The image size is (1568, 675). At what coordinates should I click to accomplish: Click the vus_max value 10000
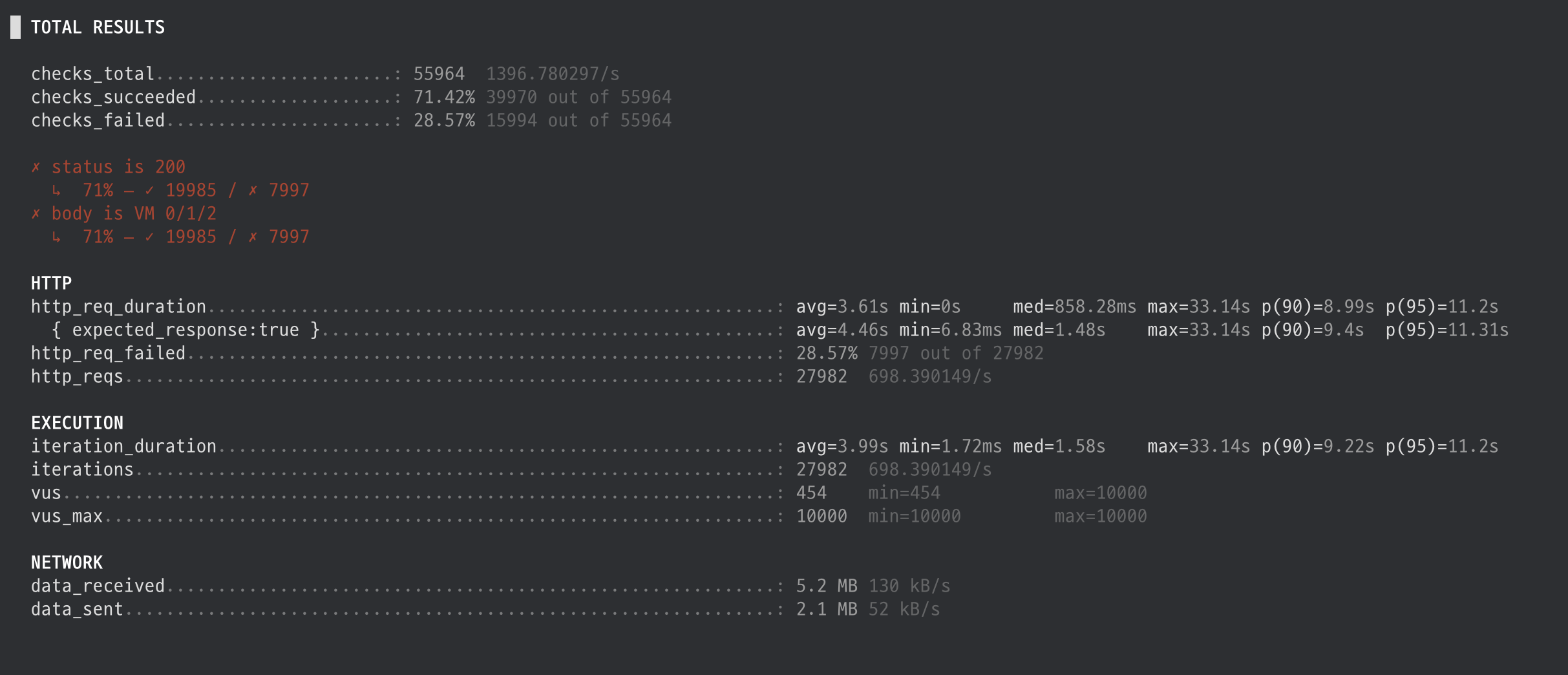(x=822, y=516)
